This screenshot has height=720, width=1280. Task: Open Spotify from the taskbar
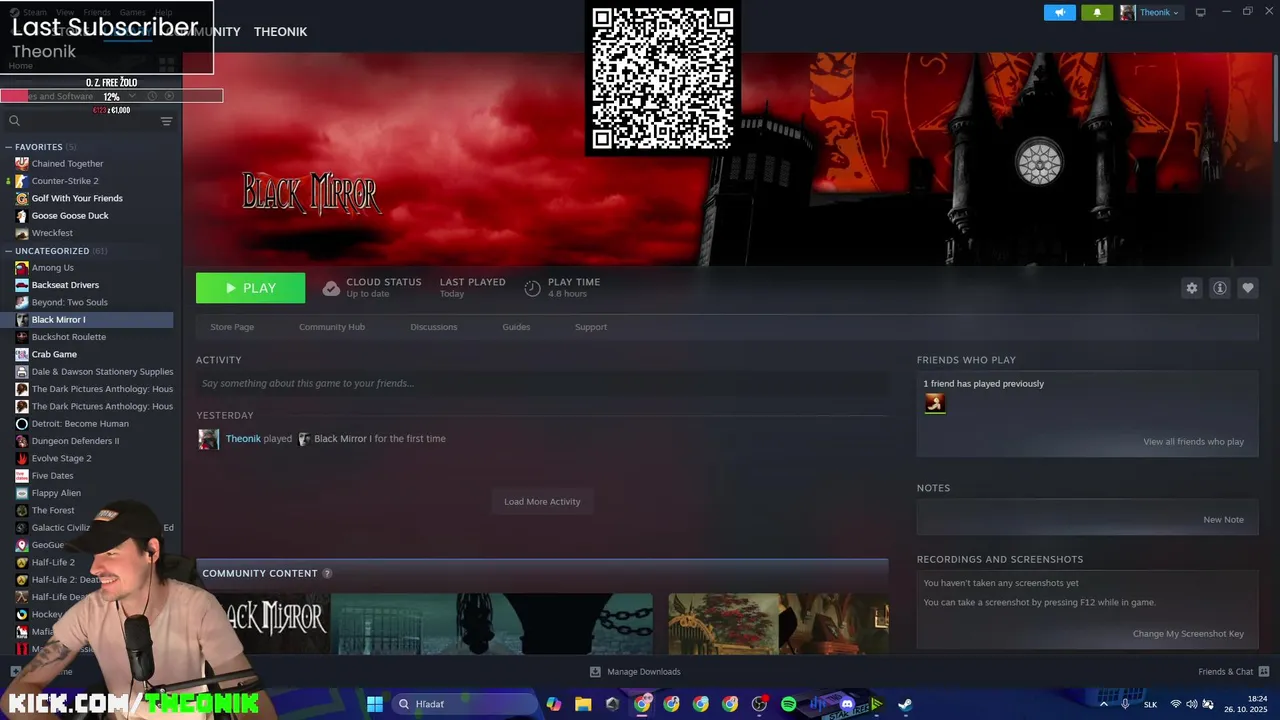click(788, 704)
